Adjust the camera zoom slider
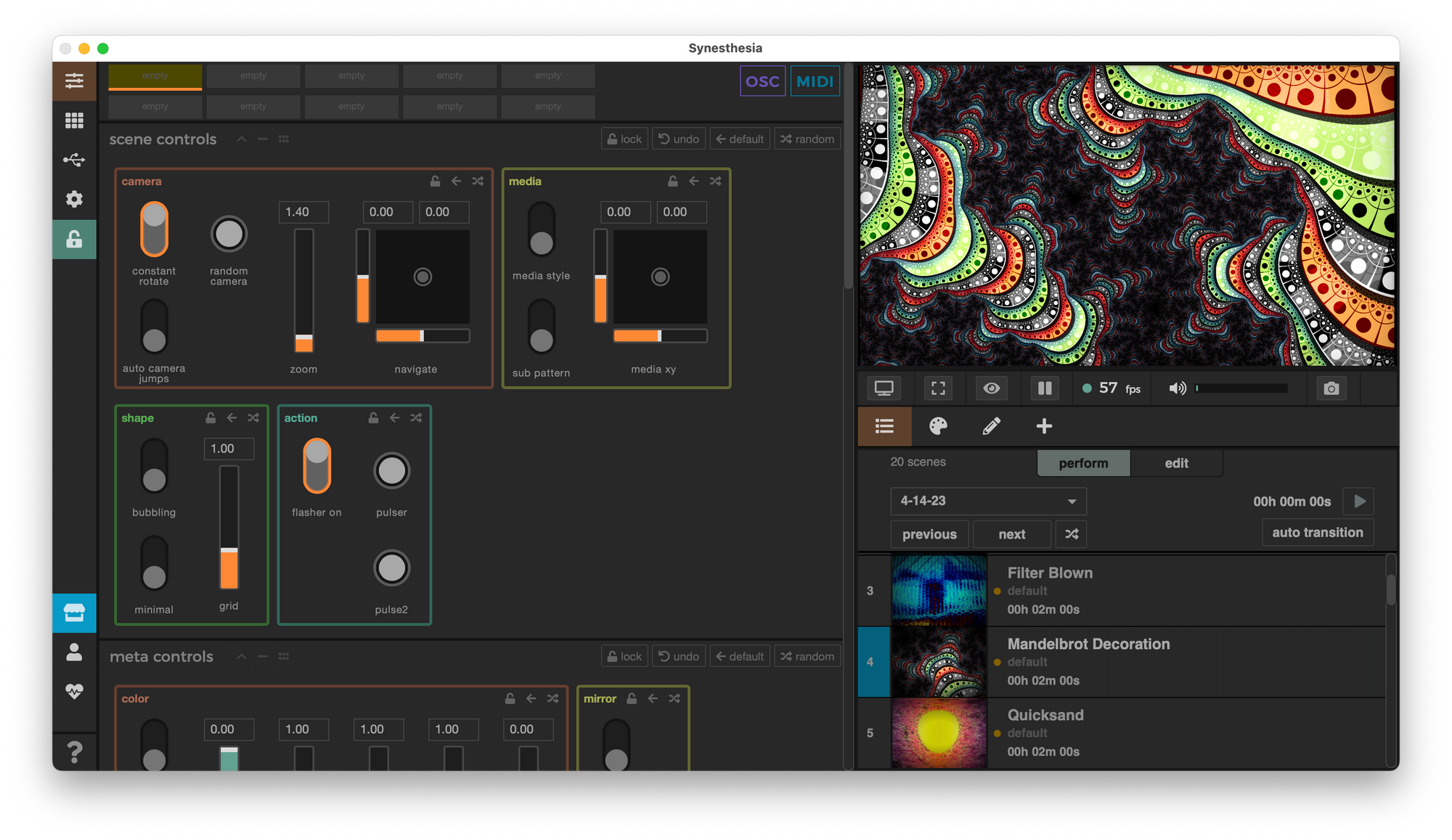Viewport: 1452px width, 840px height. (303, 290)
